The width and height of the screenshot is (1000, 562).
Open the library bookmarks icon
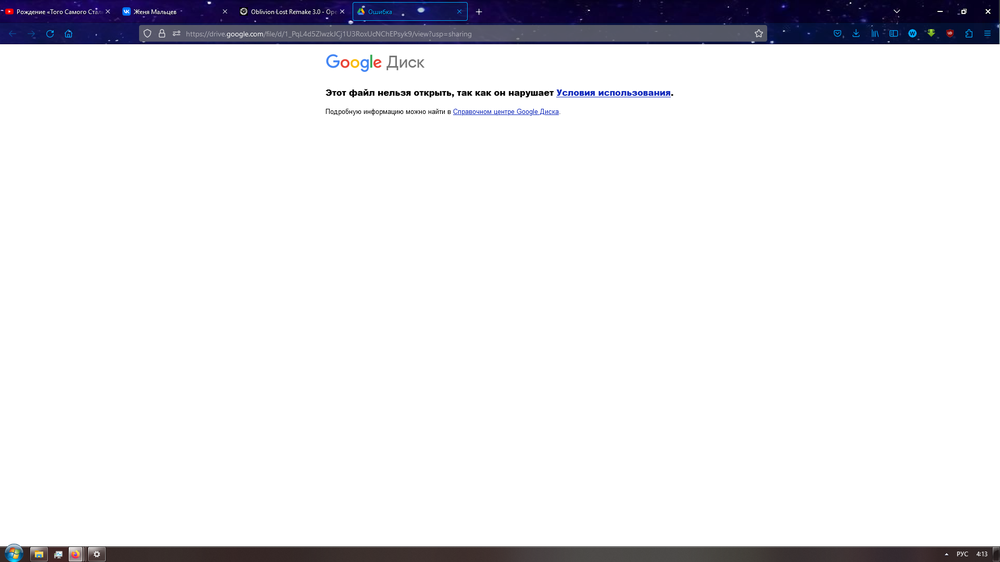pyautogui.click(x=875, y=34)
